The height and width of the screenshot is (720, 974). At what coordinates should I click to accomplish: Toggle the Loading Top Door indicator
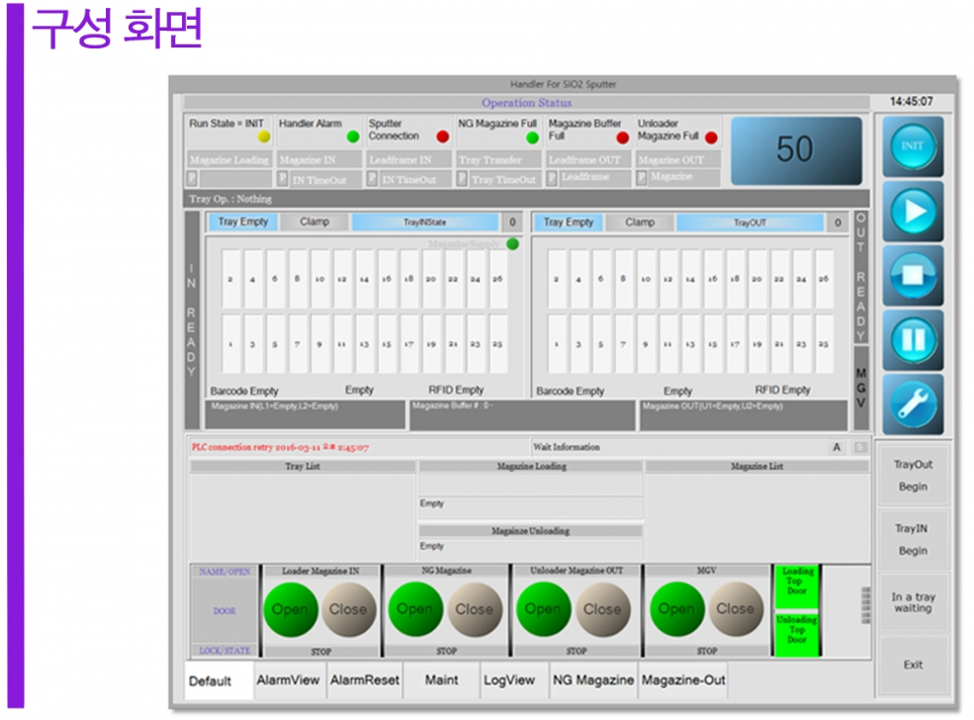[797, 584]
